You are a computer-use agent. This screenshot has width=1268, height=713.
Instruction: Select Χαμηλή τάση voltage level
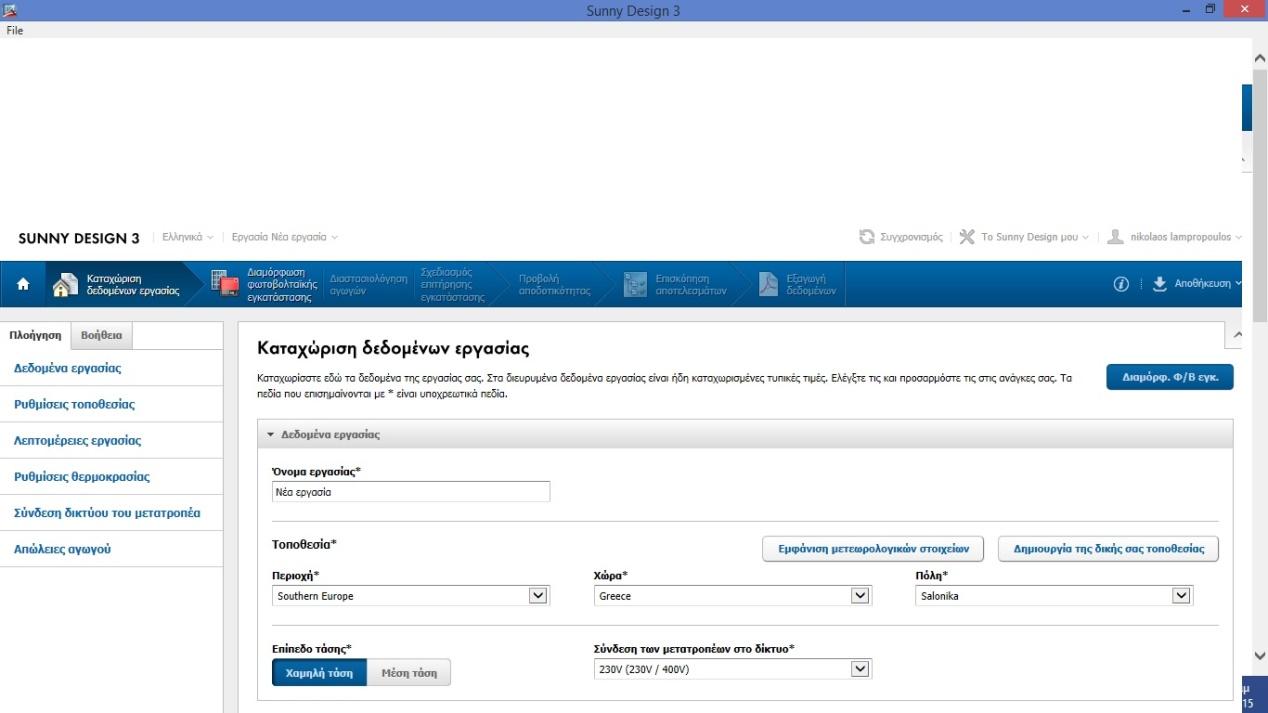pos(319,673)
